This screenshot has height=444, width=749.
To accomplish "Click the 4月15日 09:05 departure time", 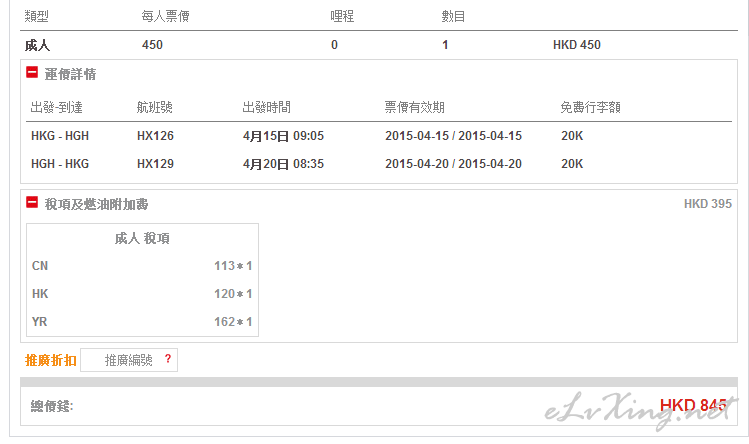I will (x=283, y=136).
